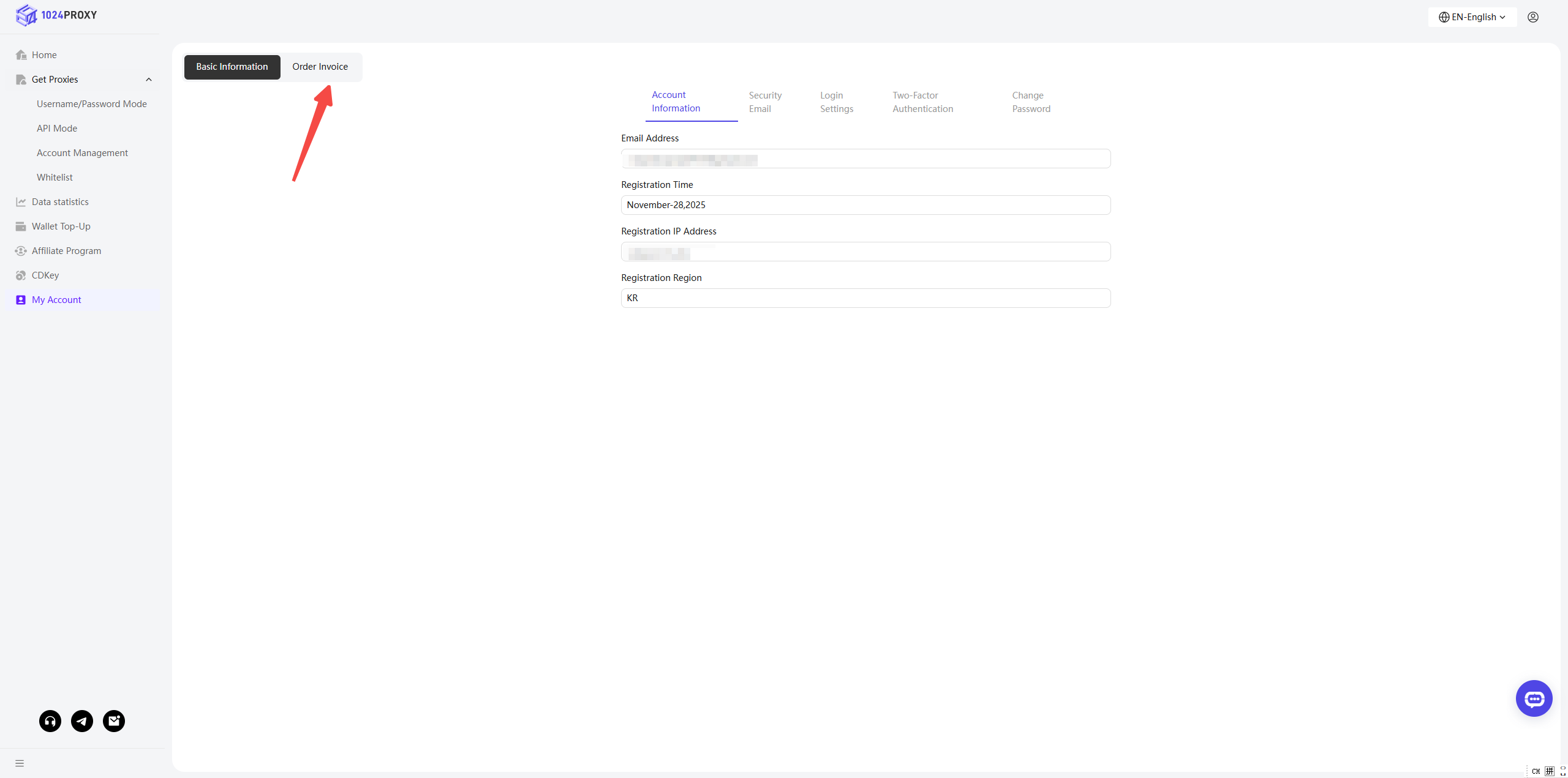1568x778 pixels.
Task: Switch to the Order Invoice tab
Action: pos(320,67)
